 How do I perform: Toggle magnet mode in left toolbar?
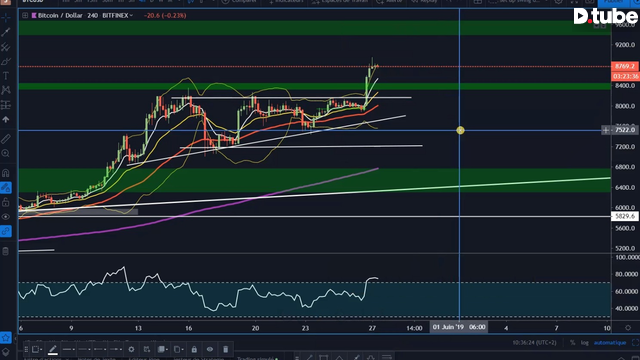pyautogui.click(x=6, y=173)
